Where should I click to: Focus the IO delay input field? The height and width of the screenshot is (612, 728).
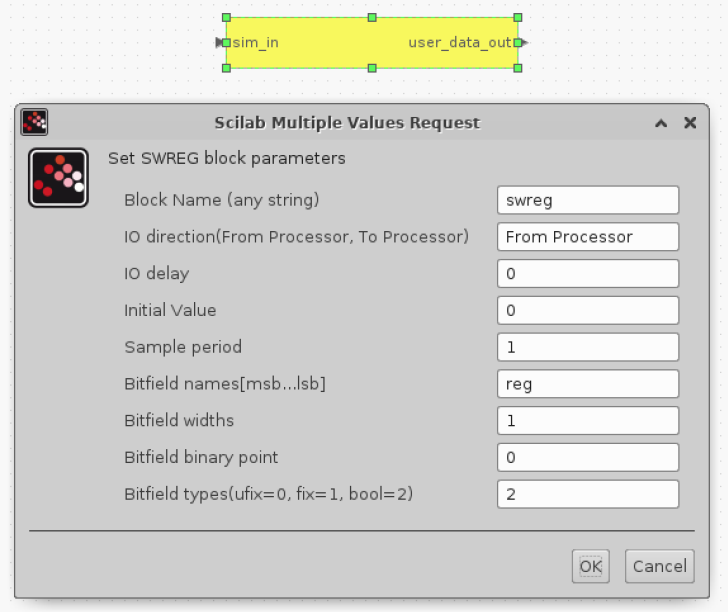pos(588,273)
